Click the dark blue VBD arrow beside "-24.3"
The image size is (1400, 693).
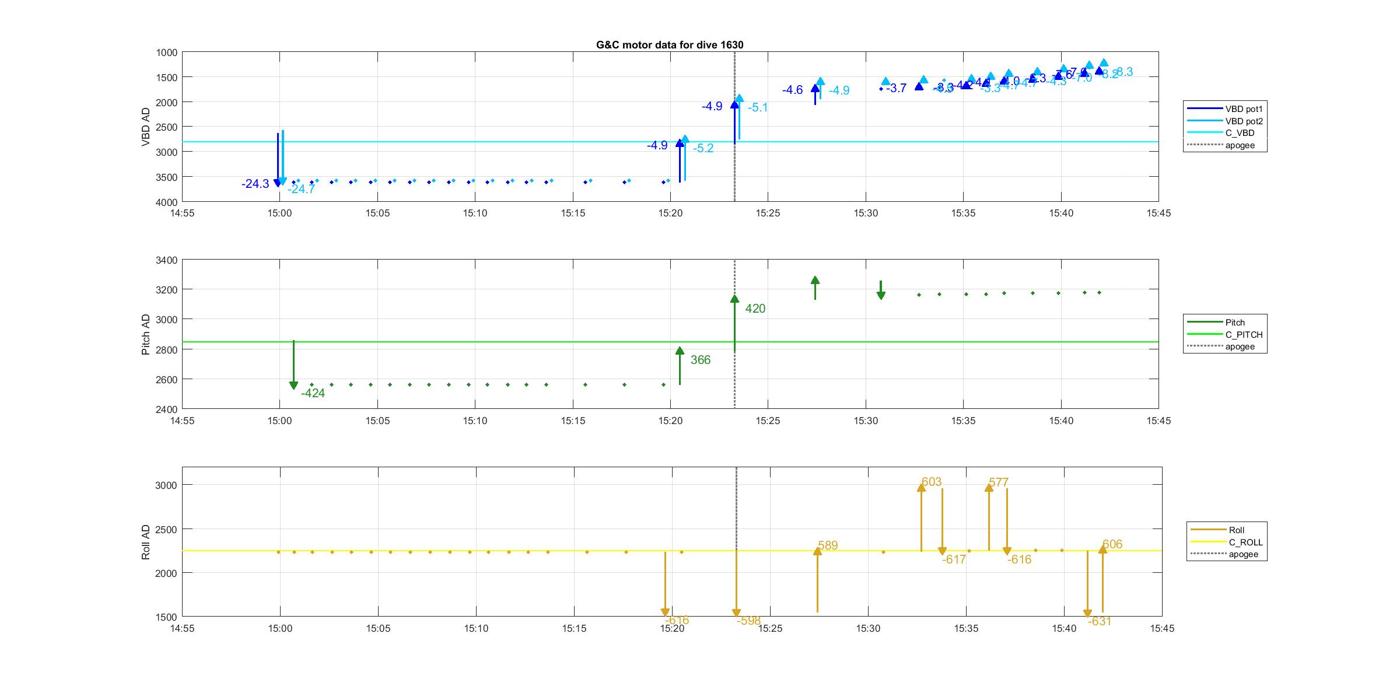pos(278,160)
